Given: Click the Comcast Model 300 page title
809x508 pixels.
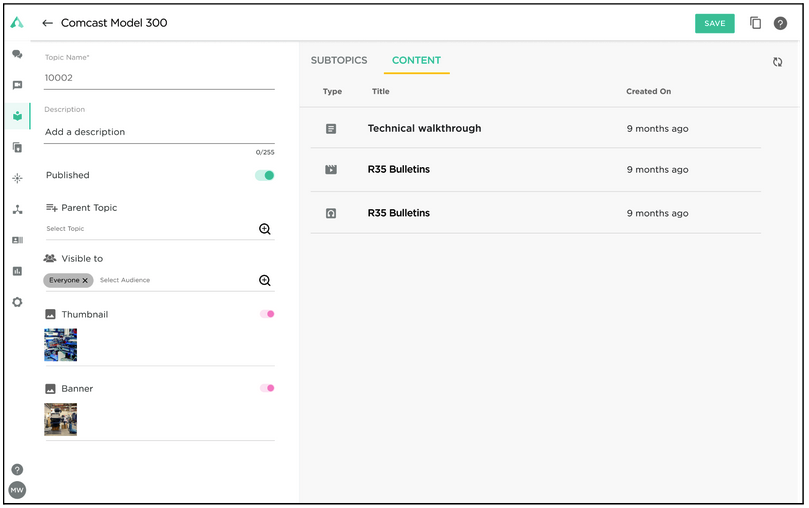Looking at the screenshot, I should 114,23.
